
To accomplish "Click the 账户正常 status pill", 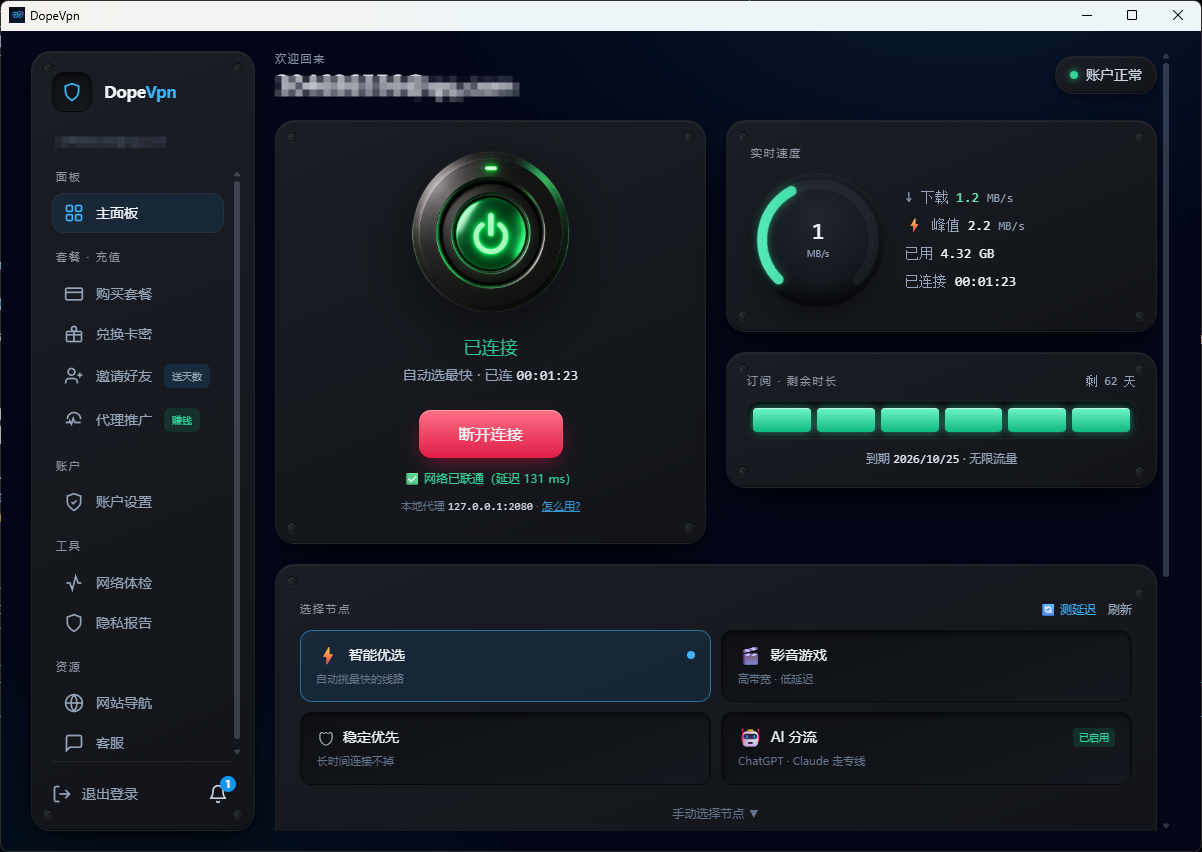I will [x=1106, y=75].
